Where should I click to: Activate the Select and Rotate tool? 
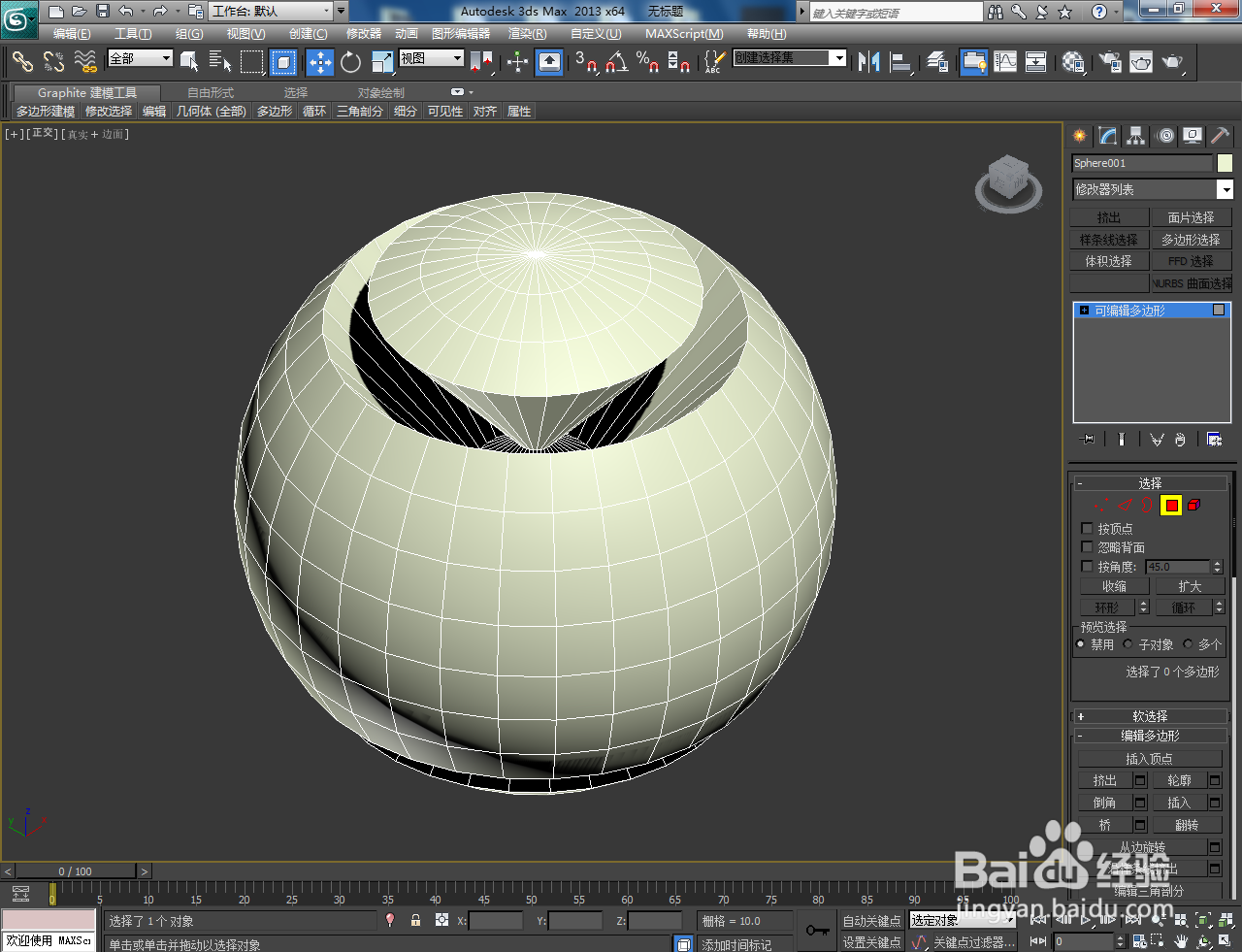[349, 62]
